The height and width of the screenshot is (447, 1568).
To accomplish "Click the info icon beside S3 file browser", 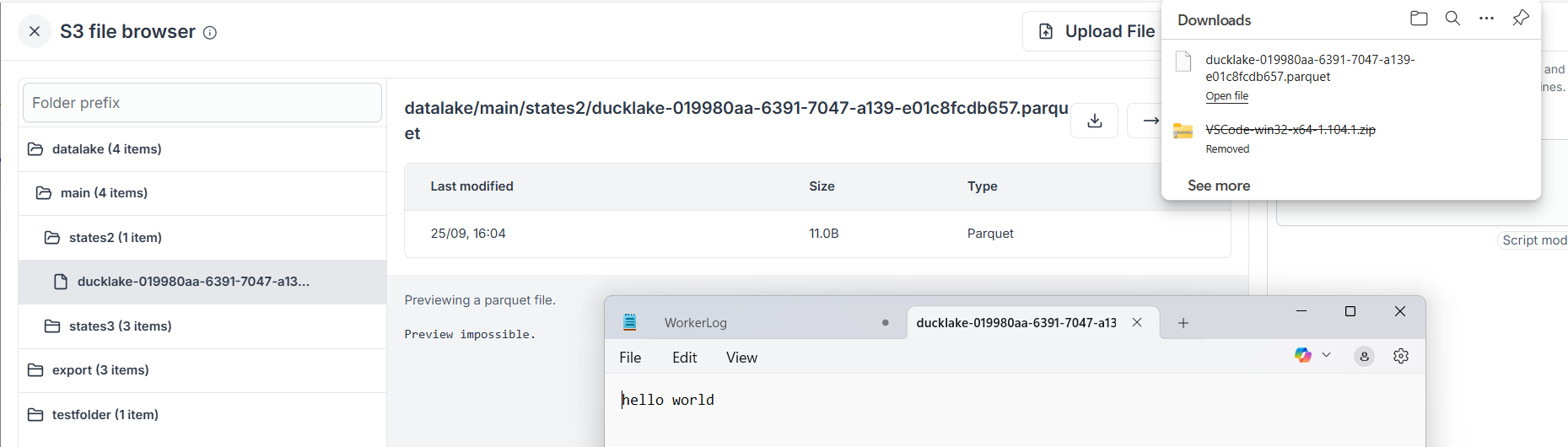I will tap(210, 33).
